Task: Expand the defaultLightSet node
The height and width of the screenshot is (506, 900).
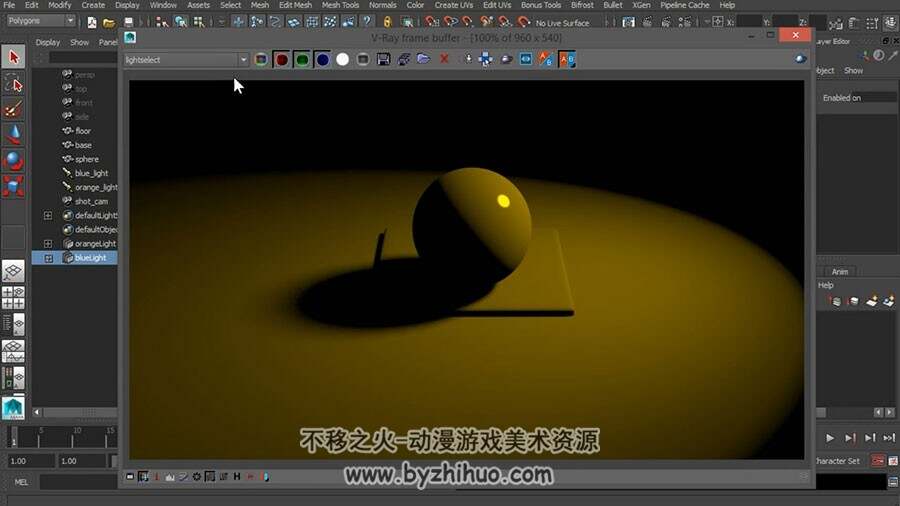Action: (x=48, y=216)
